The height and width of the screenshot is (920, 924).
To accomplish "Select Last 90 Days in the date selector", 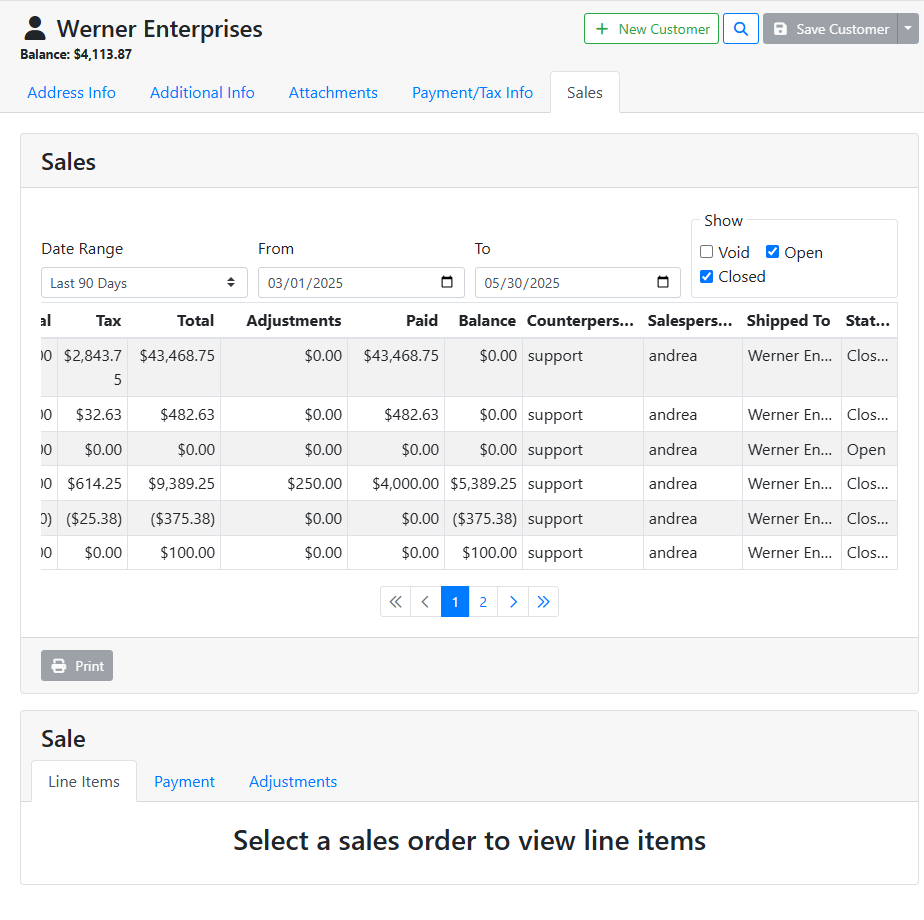I will coord(143,282).
